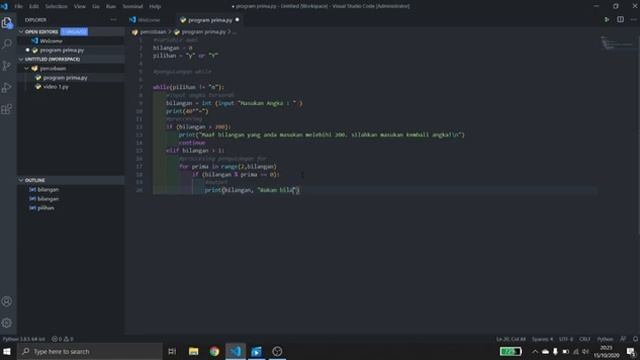The width and height of the screenshot is (640, 360).
Task: Open the Source Control view
Action: point(7,66)
